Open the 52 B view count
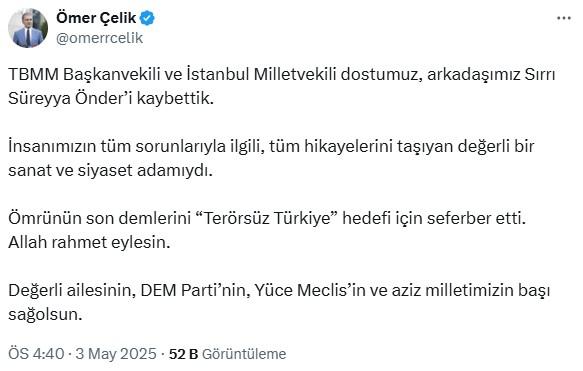 183,354
